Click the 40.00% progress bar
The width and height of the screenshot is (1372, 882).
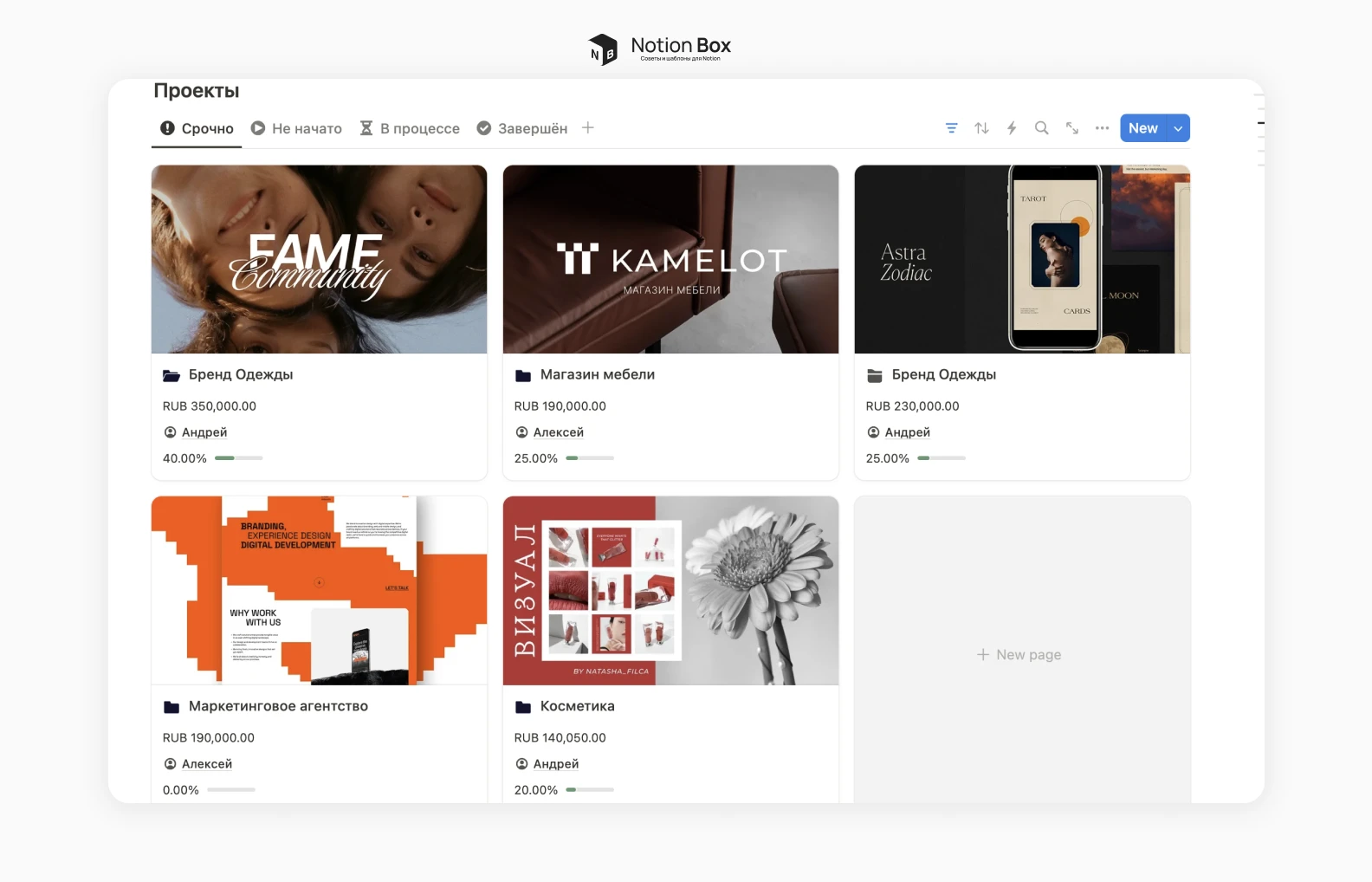[x=238, y=458]
